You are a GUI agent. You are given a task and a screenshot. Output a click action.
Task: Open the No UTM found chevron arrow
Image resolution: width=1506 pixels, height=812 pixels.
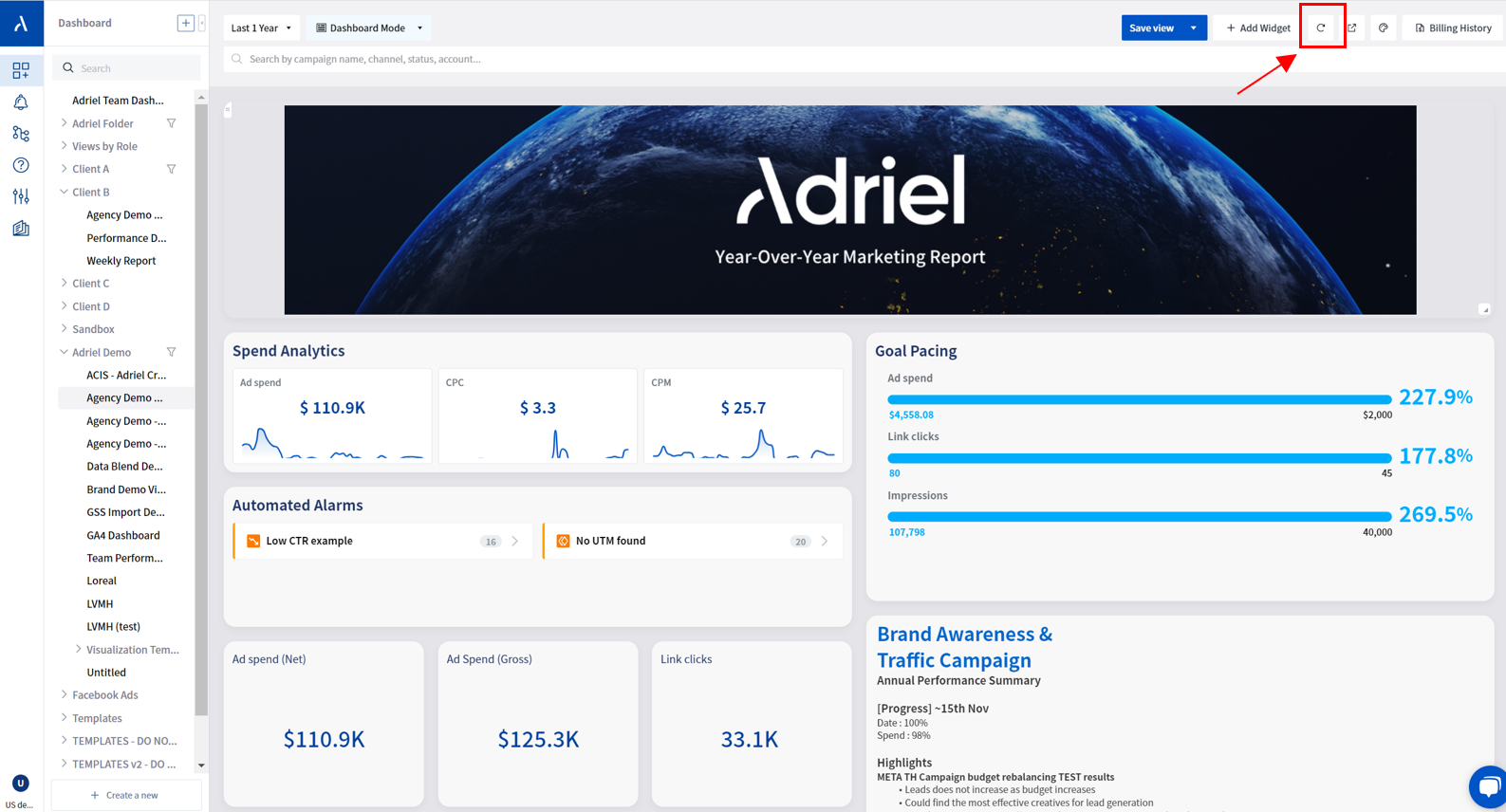coord(825,541)
